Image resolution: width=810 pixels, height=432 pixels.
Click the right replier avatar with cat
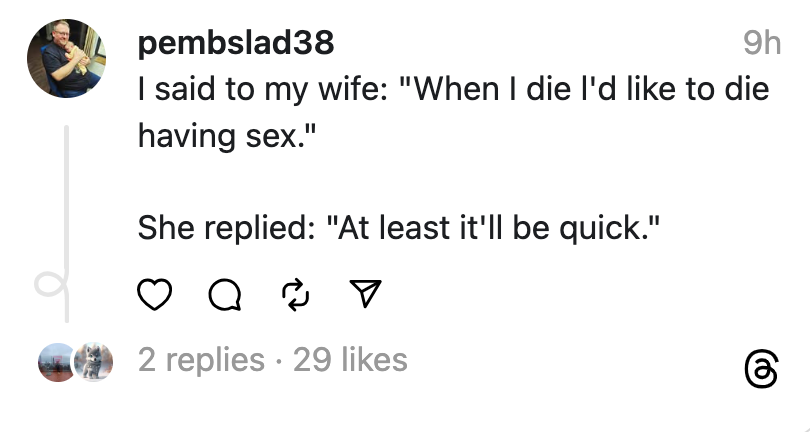click(93, 361)
